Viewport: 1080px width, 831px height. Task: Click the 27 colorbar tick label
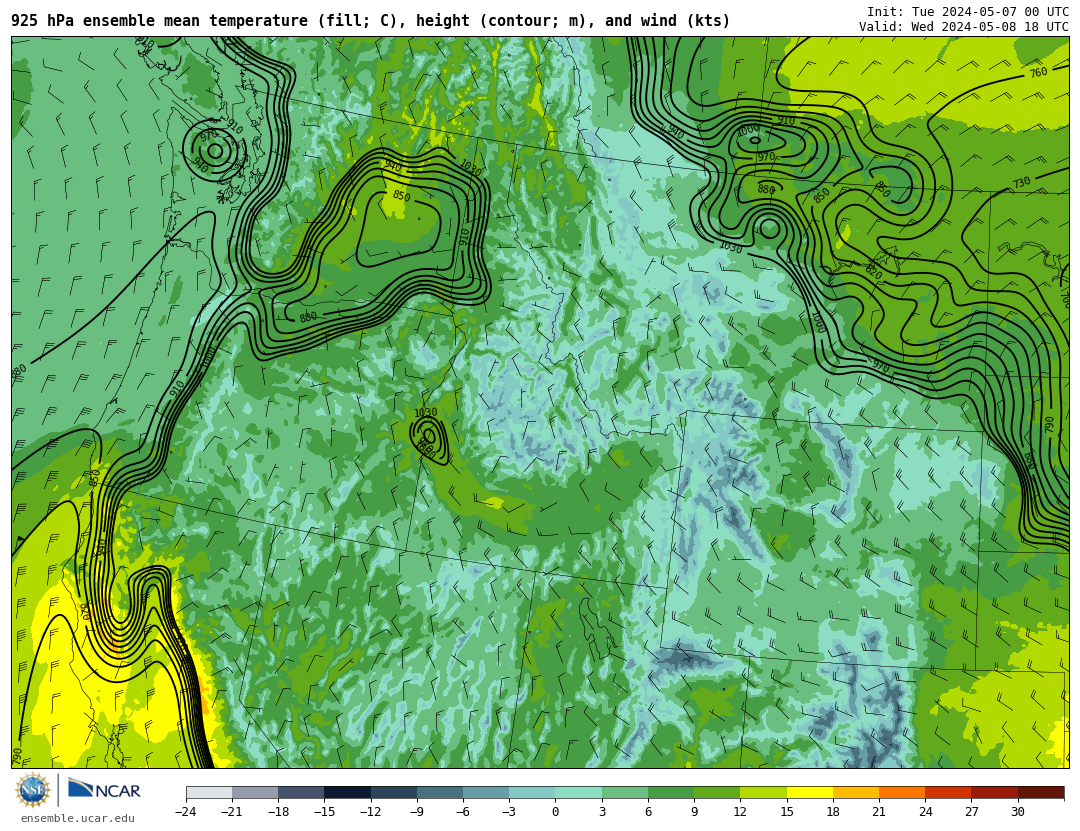pos(972,812)
